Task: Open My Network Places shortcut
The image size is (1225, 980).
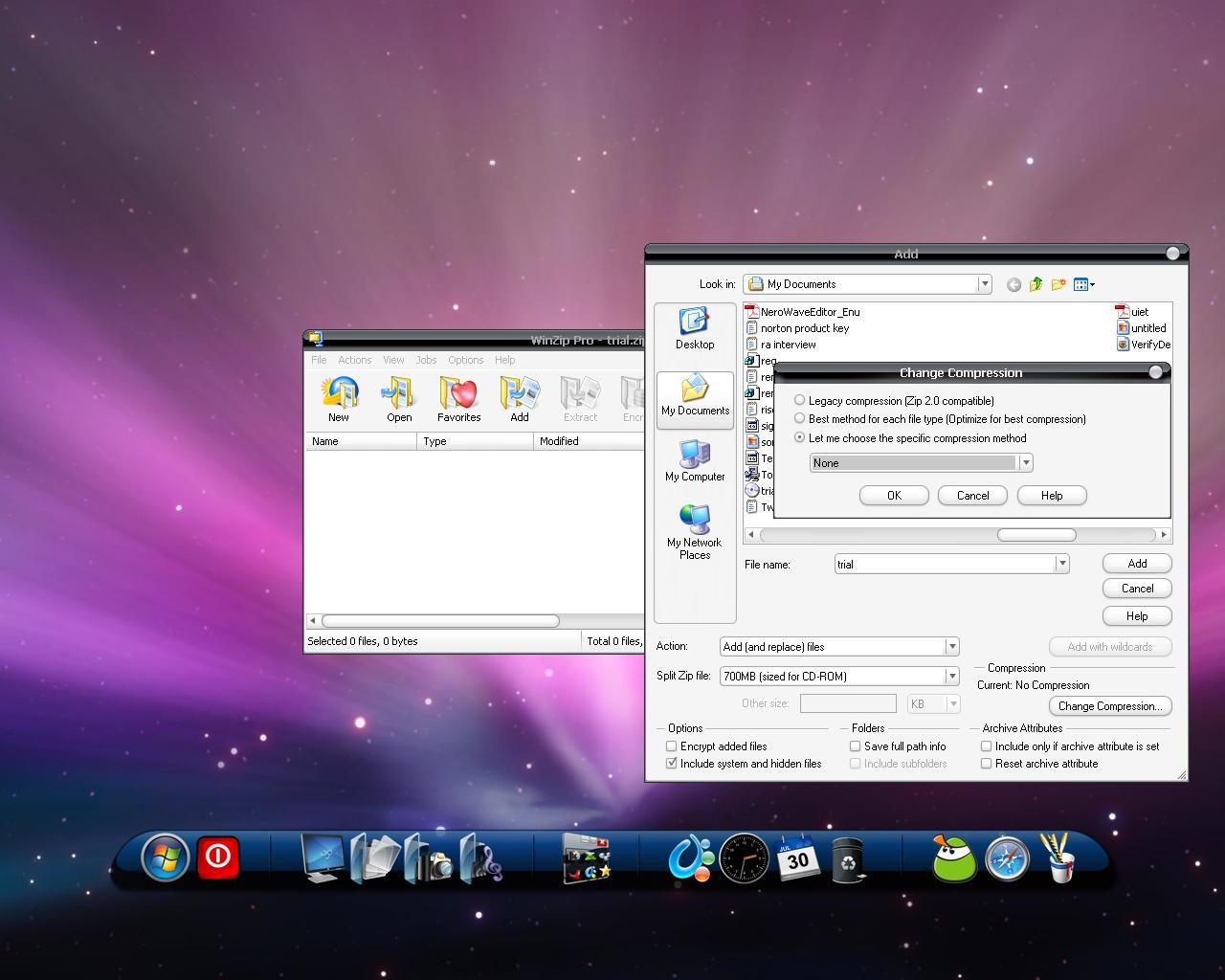Action: 695,532
